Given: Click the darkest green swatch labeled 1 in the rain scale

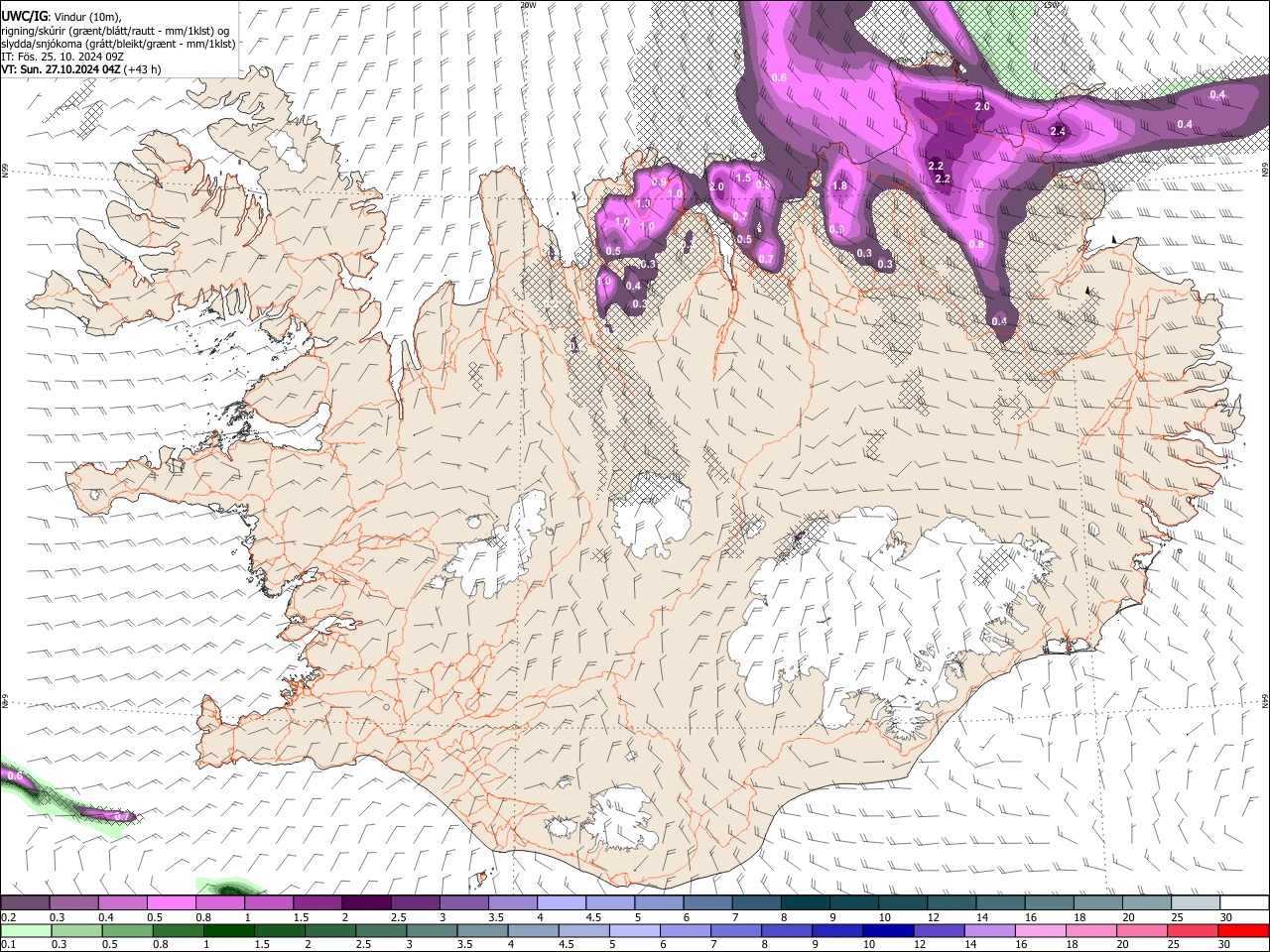Looking at the screenshot, I should click(228, 930).
